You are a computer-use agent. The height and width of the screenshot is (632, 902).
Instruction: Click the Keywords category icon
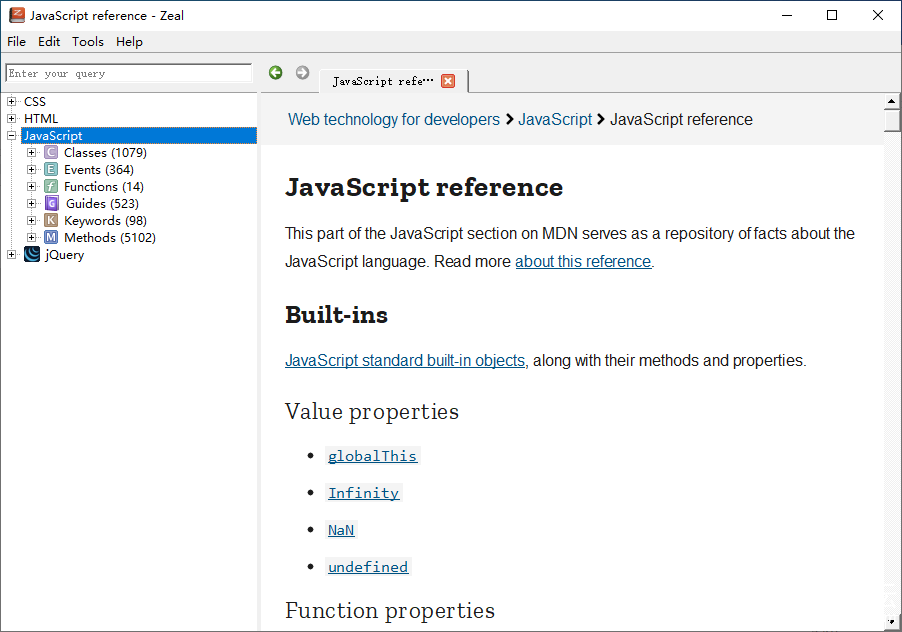coord(51,220)
